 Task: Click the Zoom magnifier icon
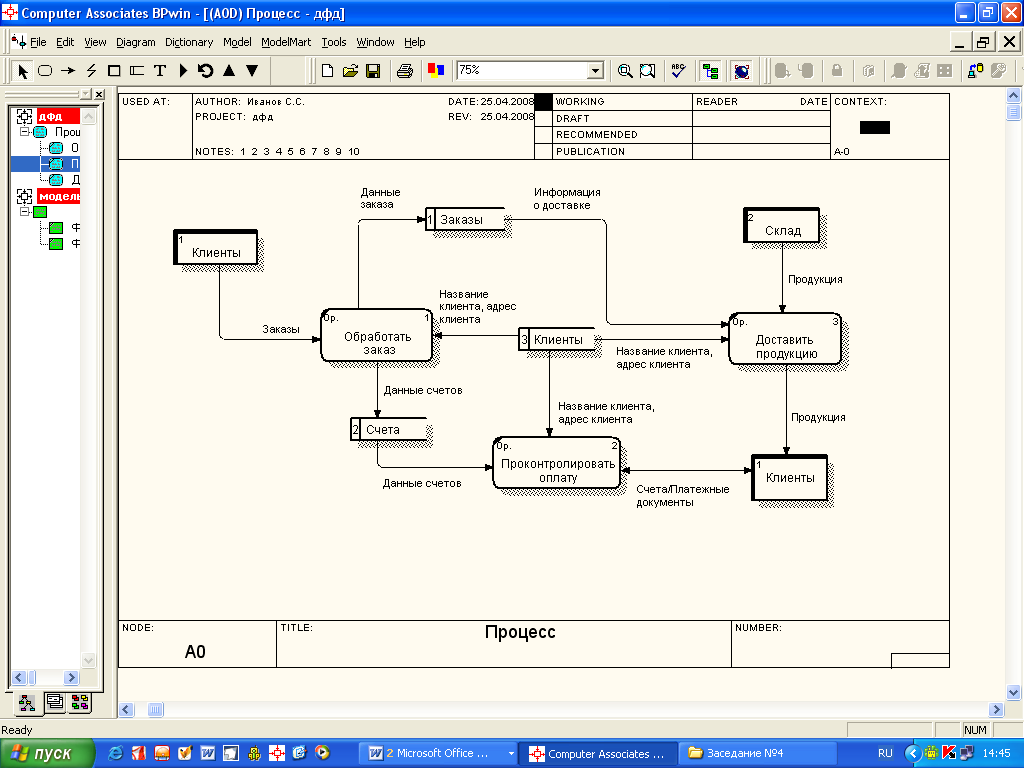(625, 71)
